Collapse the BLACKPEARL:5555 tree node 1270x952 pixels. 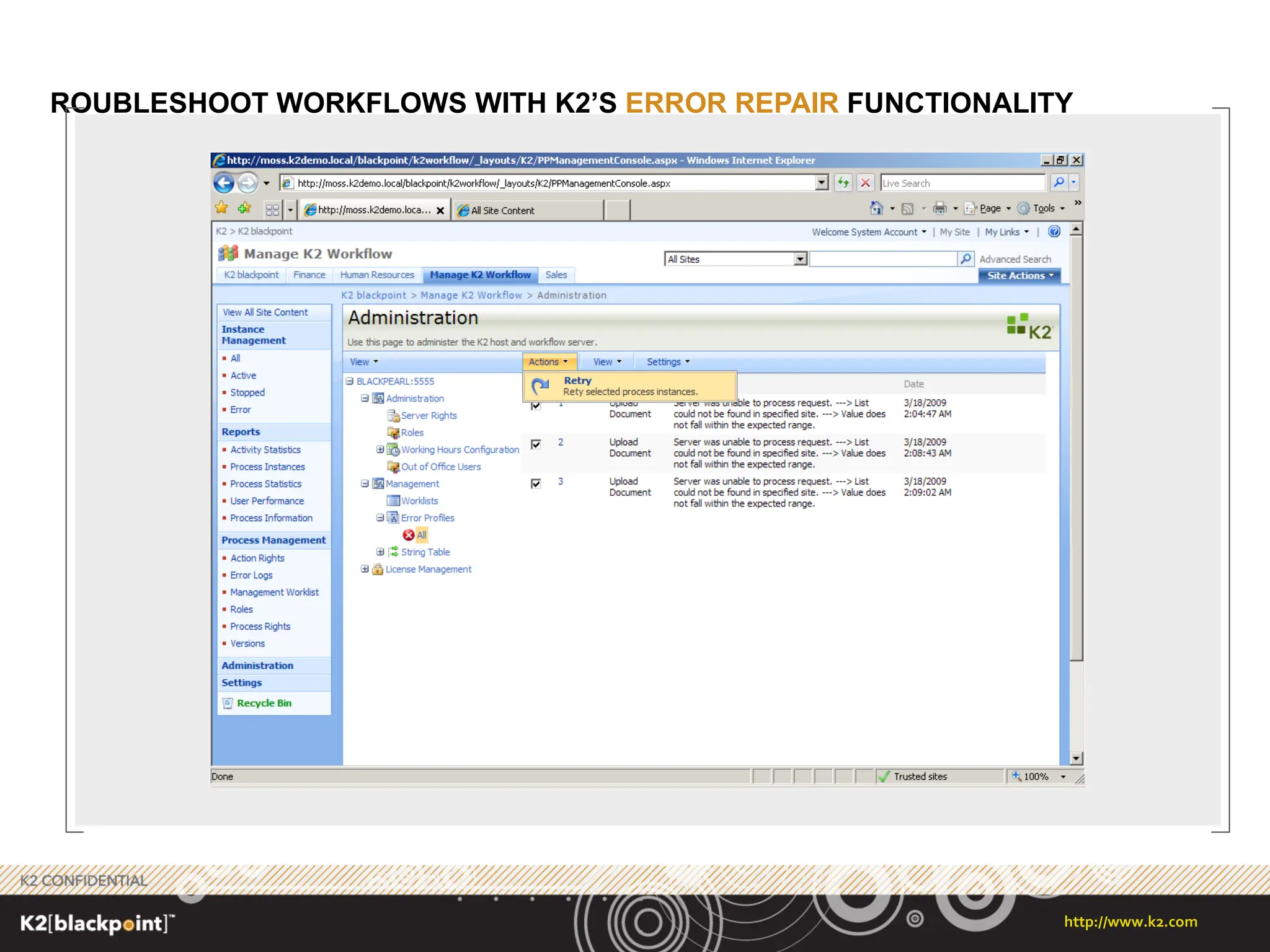point(350,381)
